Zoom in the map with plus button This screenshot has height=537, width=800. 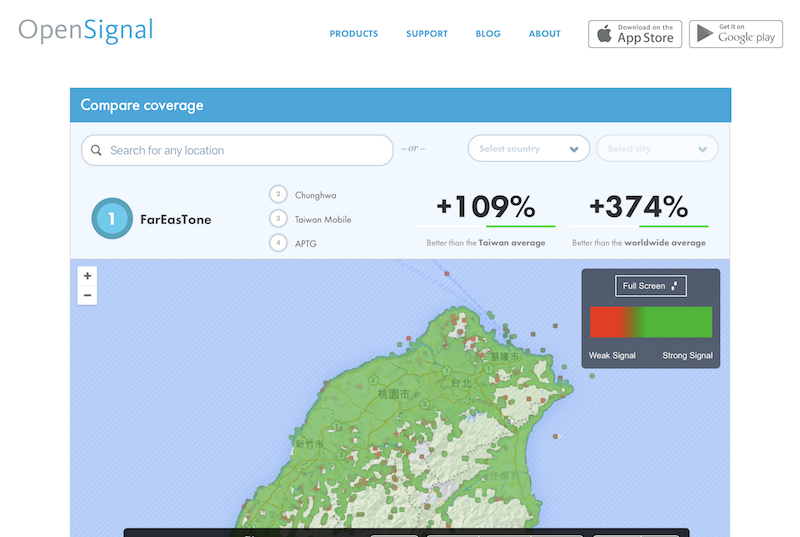(x=87, y=276)
